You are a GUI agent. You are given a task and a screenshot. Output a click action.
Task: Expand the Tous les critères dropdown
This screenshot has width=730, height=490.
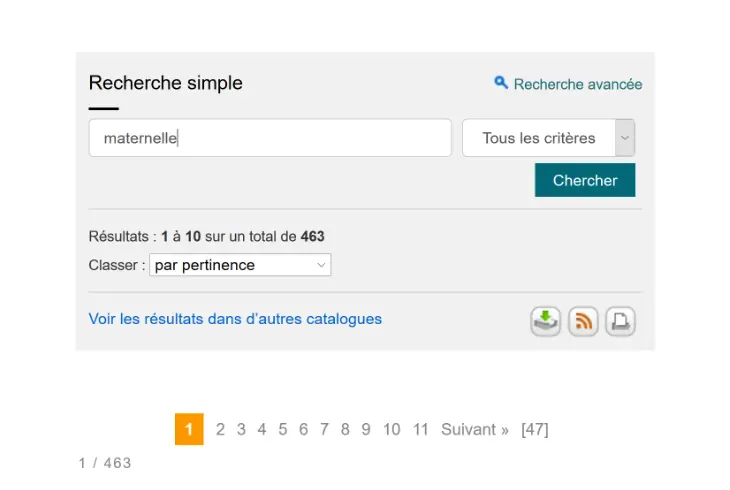[548, 138]
